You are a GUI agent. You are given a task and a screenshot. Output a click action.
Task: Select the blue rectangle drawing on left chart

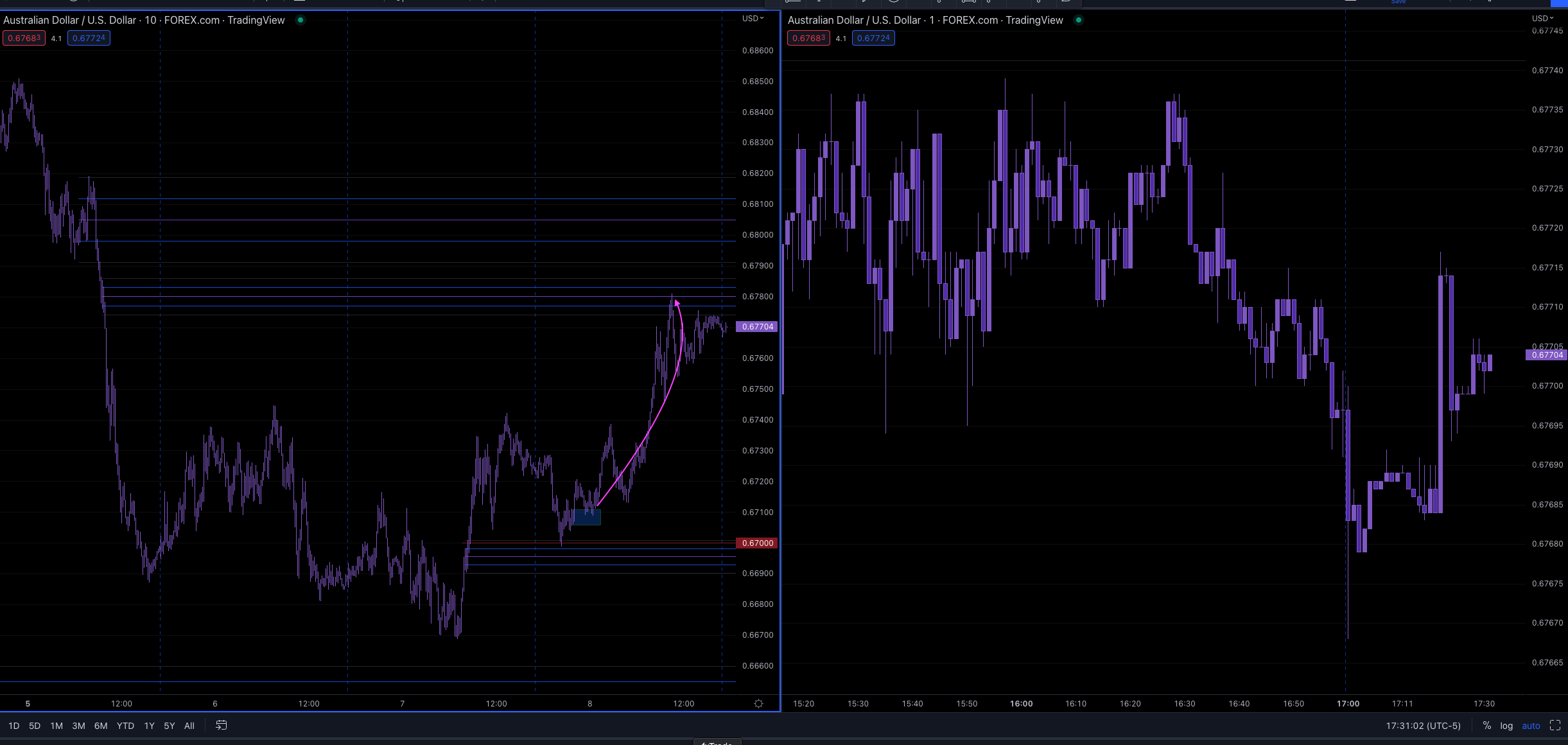pos(588,518)
